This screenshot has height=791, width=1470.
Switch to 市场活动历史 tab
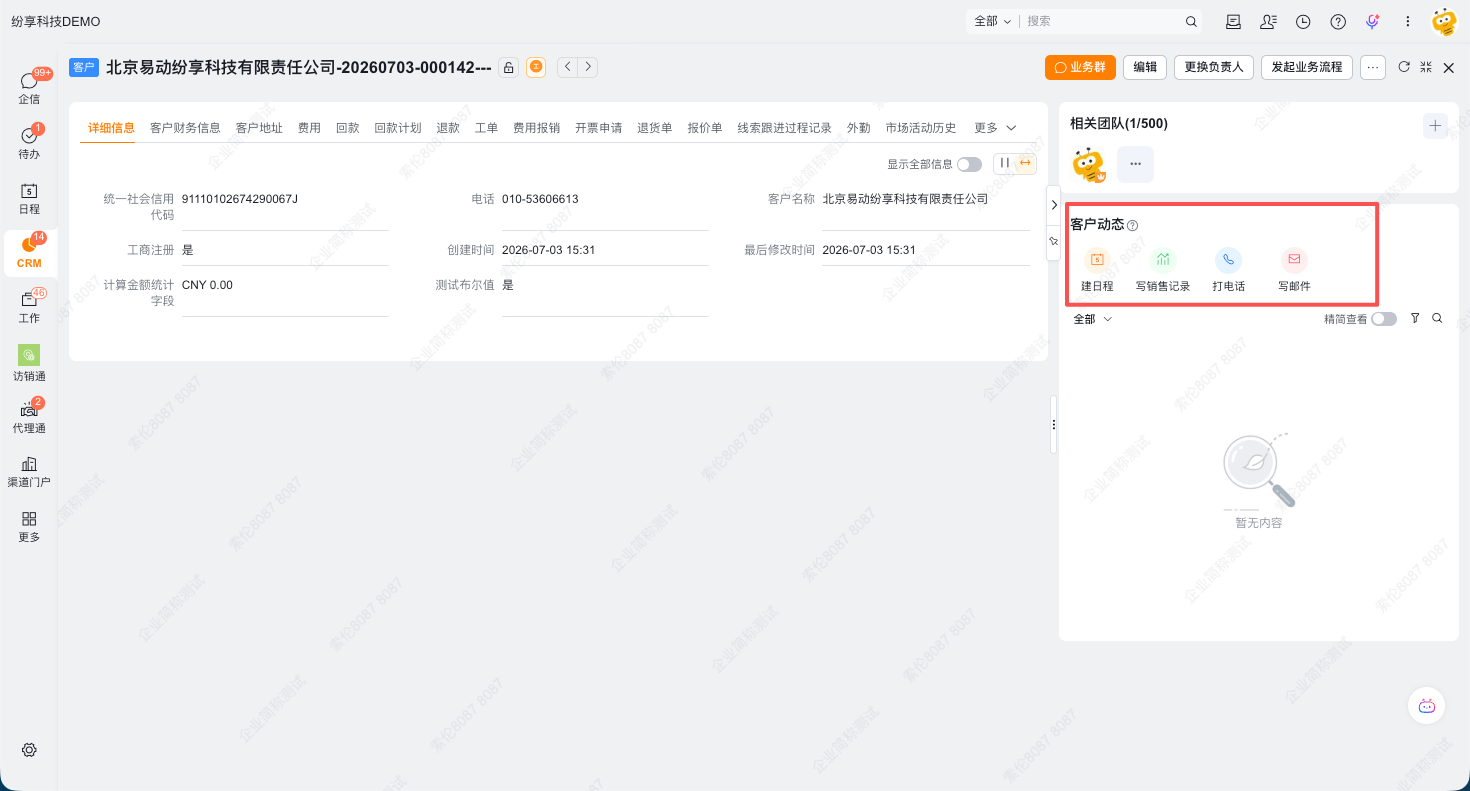point(920,128)
